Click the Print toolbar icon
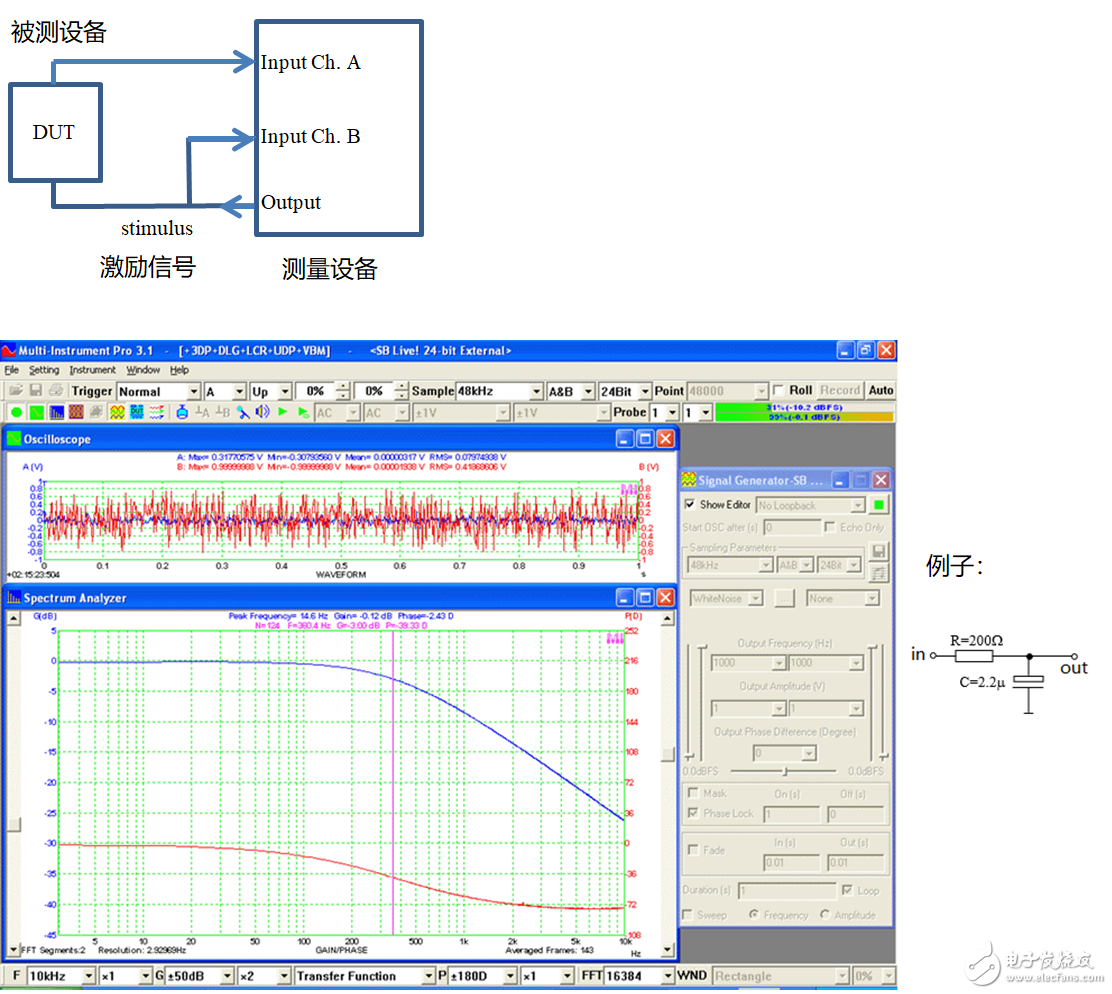Image resolution: width=1112 pixels, height=994 pixels. (x=56, y=391)
